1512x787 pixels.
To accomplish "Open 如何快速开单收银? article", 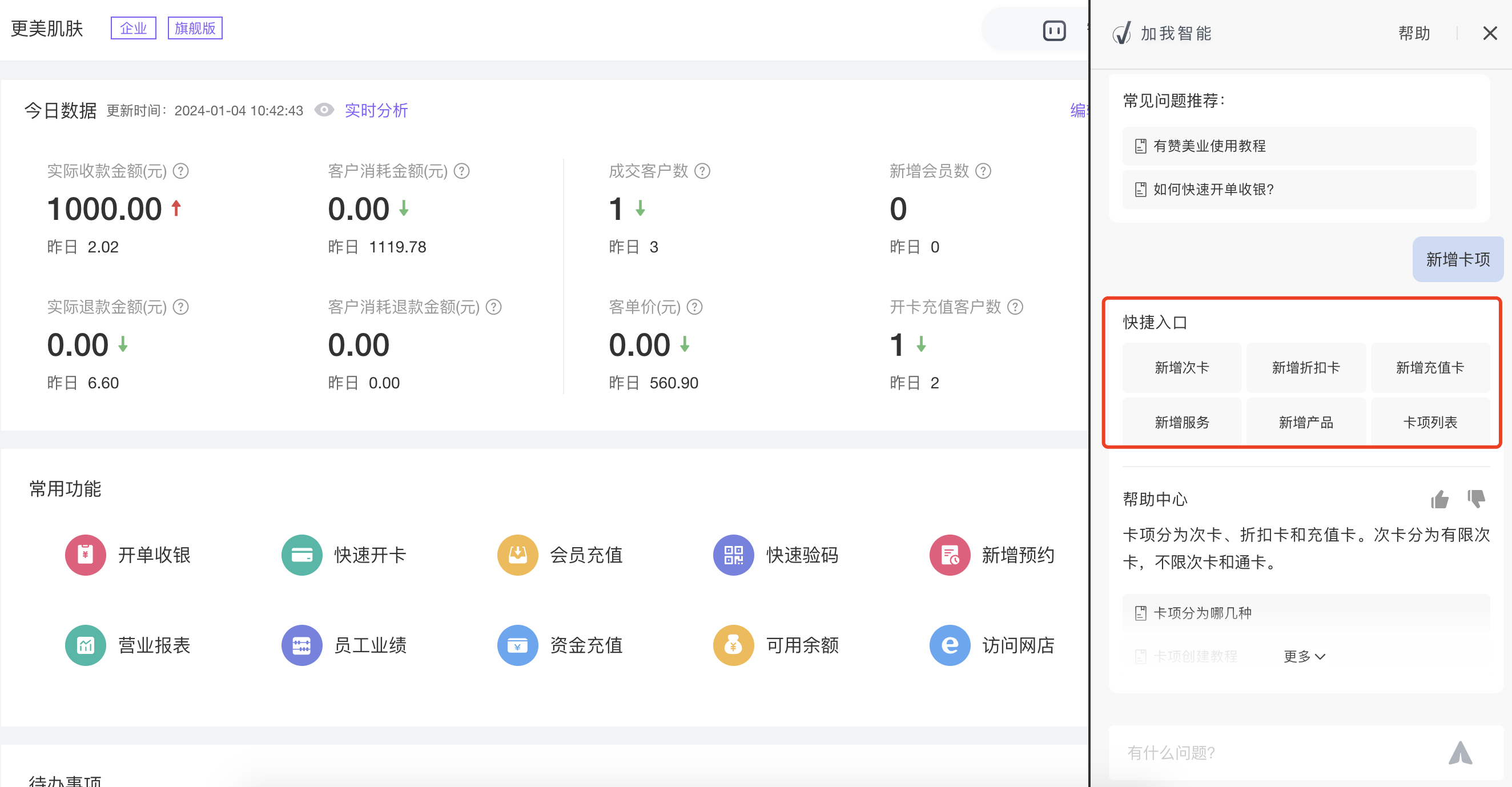I will click(1299, 190).
